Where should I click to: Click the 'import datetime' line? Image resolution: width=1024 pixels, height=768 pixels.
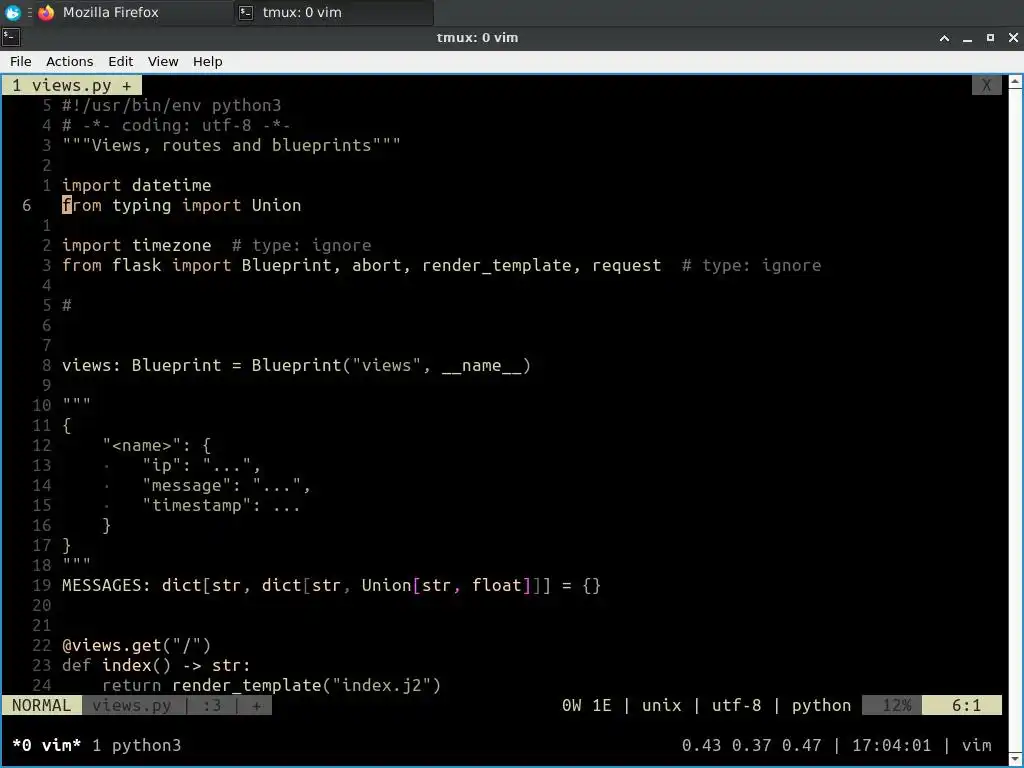click(x=136, y=185)
